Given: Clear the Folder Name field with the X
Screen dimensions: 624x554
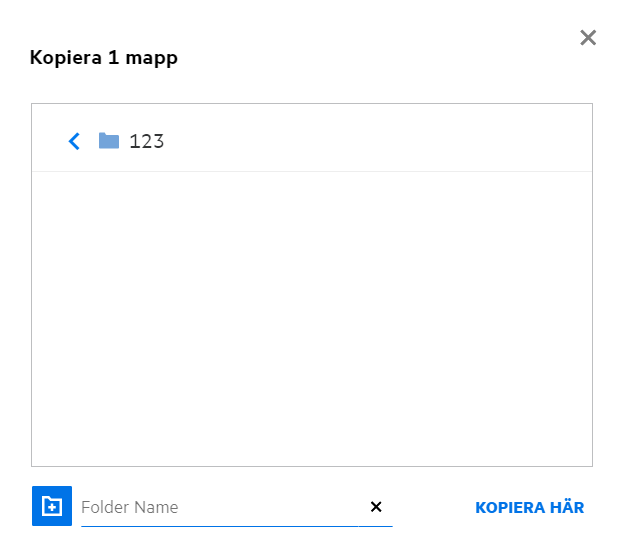Looking at the screenshot, I should pos(376,507).
